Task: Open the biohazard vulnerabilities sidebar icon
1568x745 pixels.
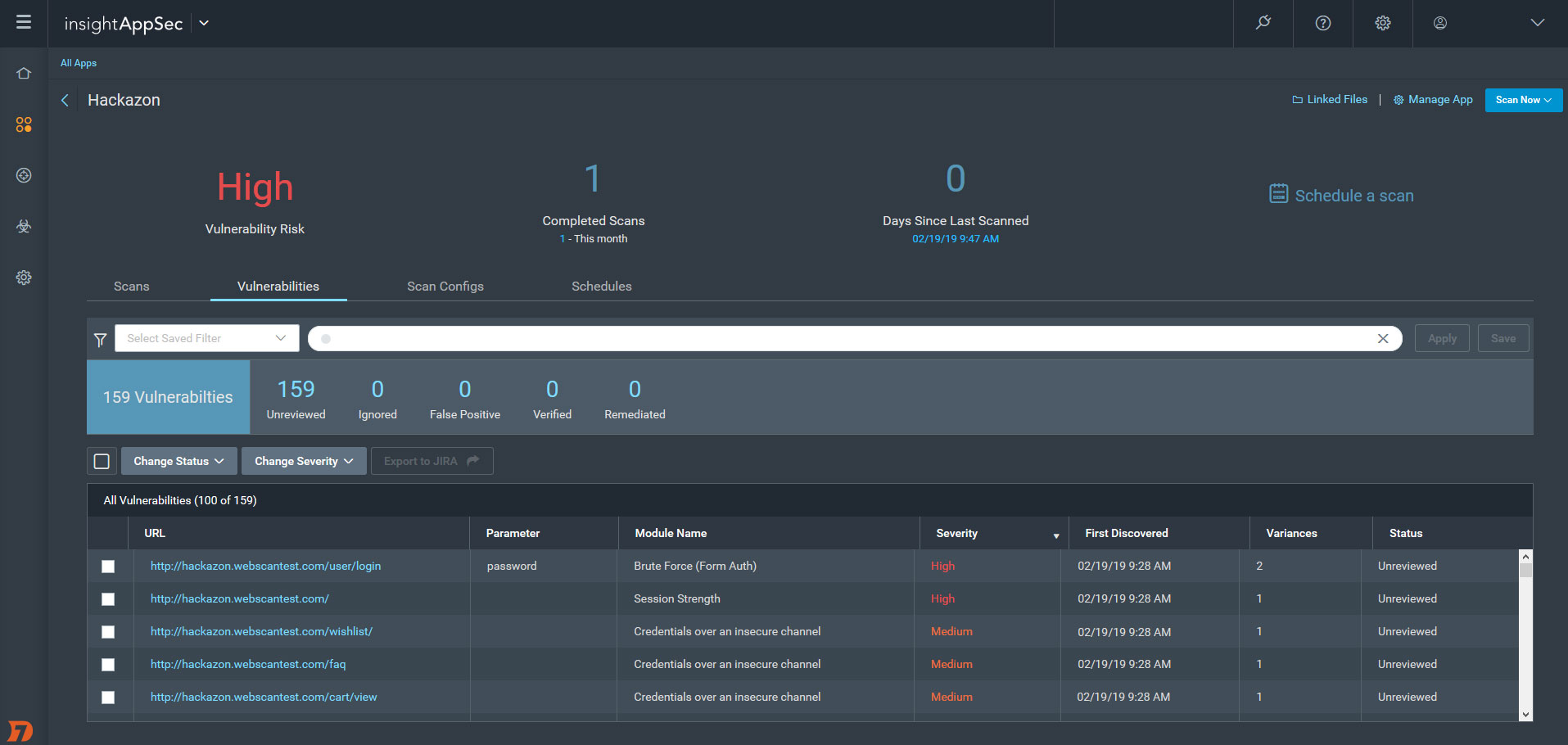Action: [24, 227]
